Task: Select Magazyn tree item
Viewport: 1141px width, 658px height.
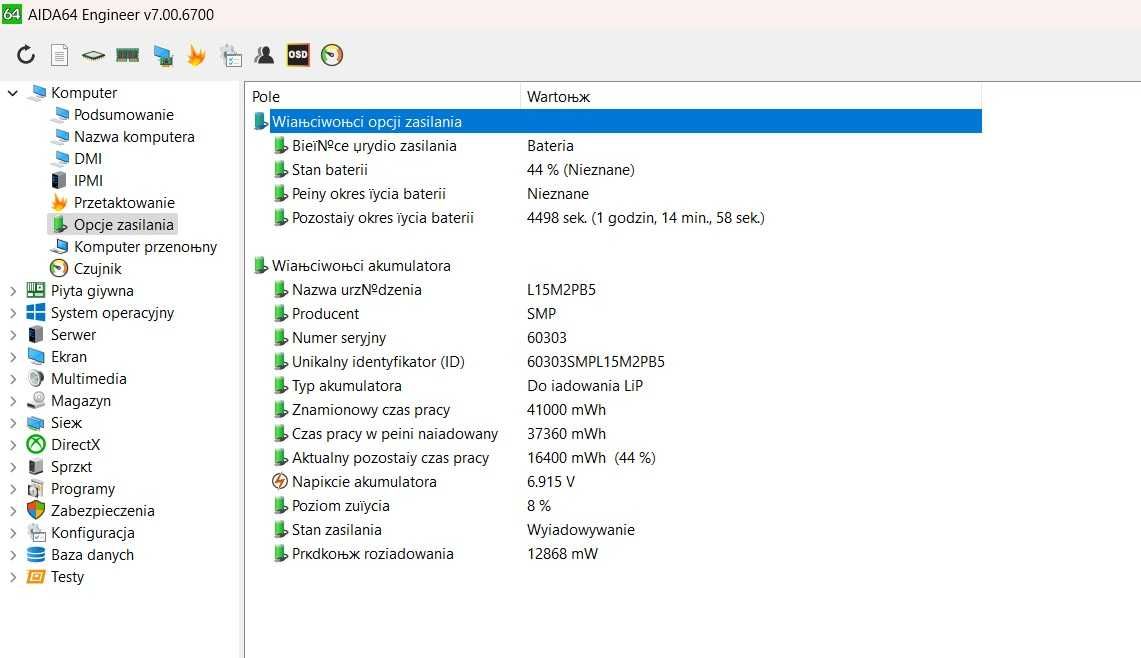Action: 81,401
